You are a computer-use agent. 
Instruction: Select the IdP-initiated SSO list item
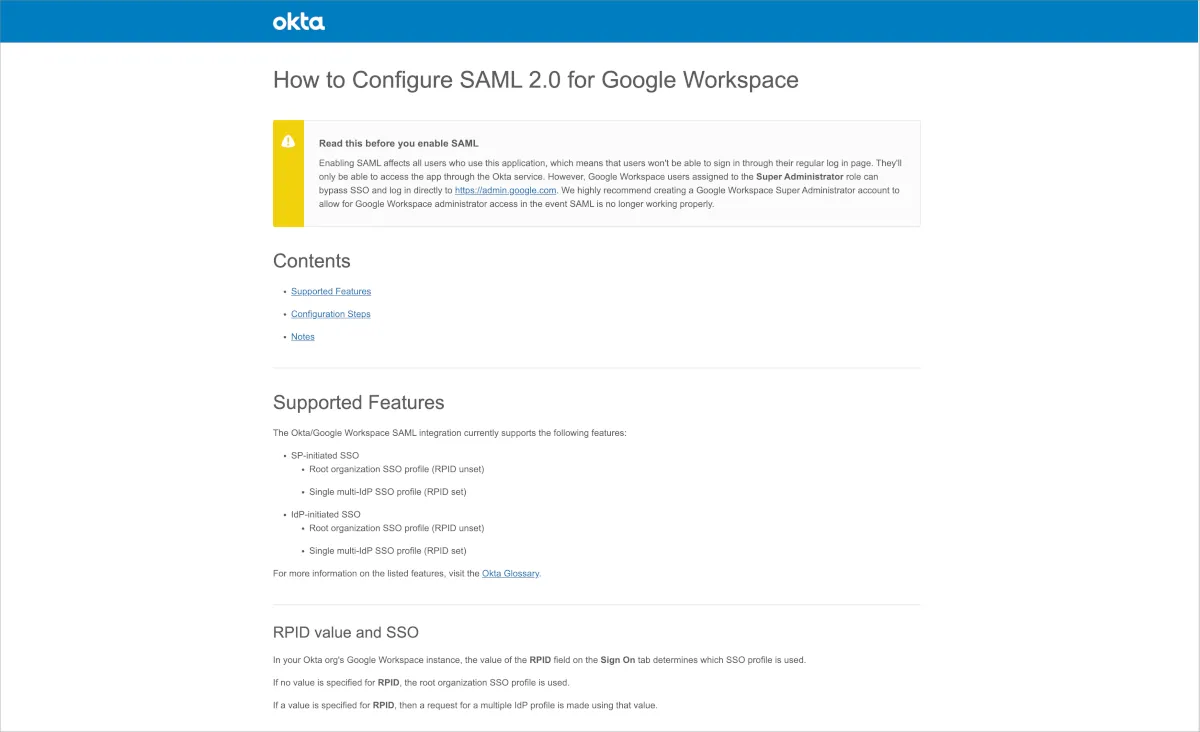coord(326,515)
